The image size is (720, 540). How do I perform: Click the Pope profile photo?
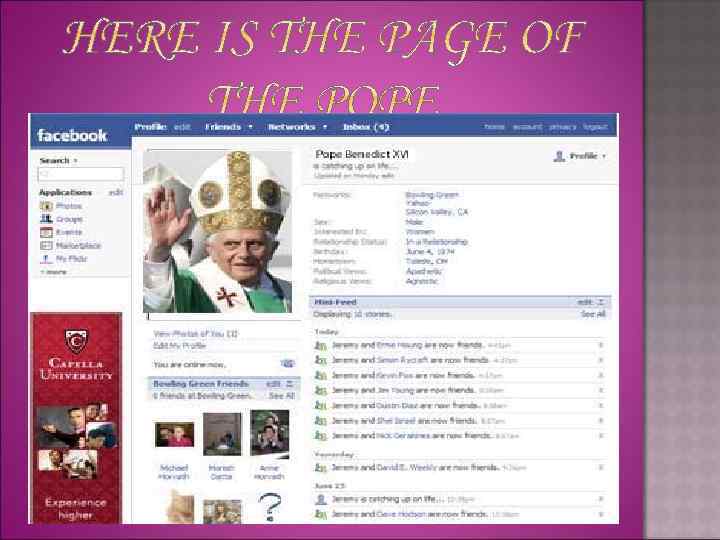tap(218, 232)
